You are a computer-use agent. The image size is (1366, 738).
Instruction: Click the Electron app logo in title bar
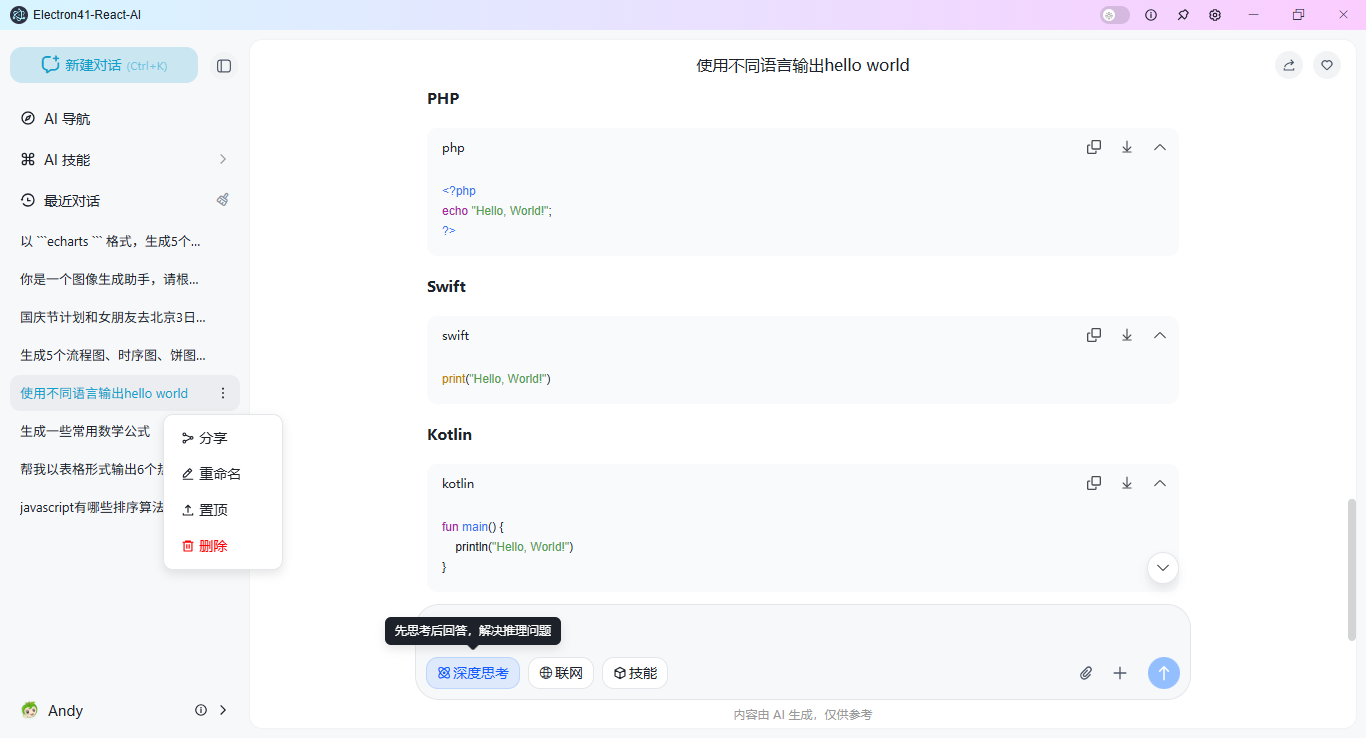[19, 15]
